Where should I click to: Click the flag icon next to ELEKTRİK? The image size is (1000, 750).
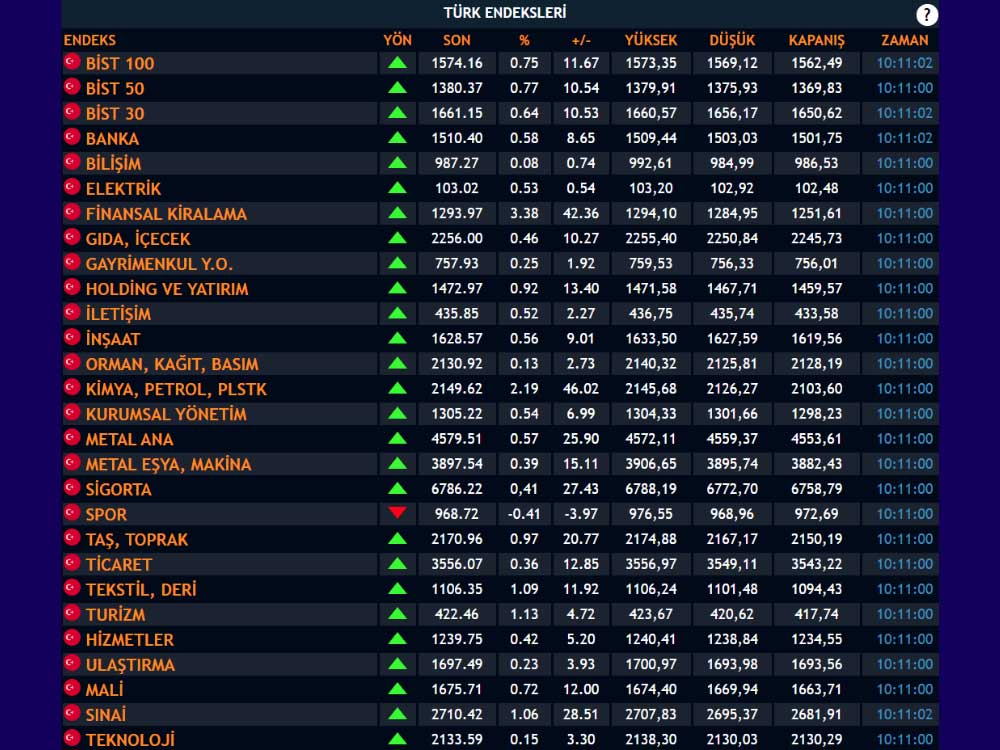(72, 188)
